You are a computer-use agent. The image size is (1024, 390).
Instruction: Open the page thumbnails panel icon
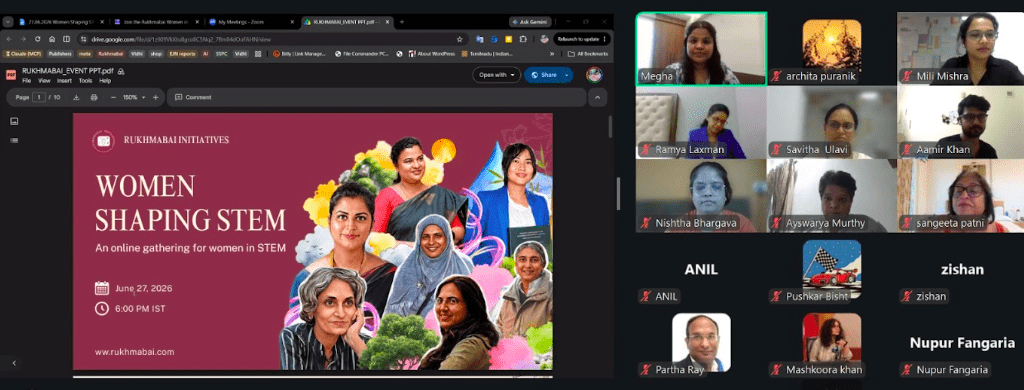(14, 121)
